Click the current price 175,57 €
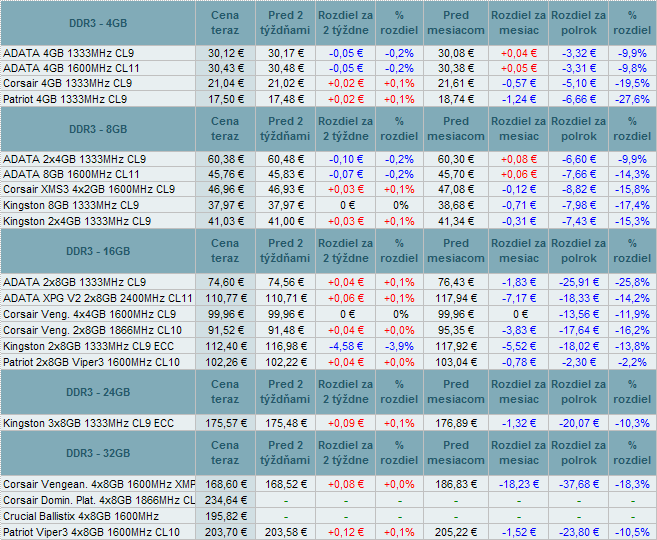The height and width of the screenshot is (540, 657). coord(226,423)
